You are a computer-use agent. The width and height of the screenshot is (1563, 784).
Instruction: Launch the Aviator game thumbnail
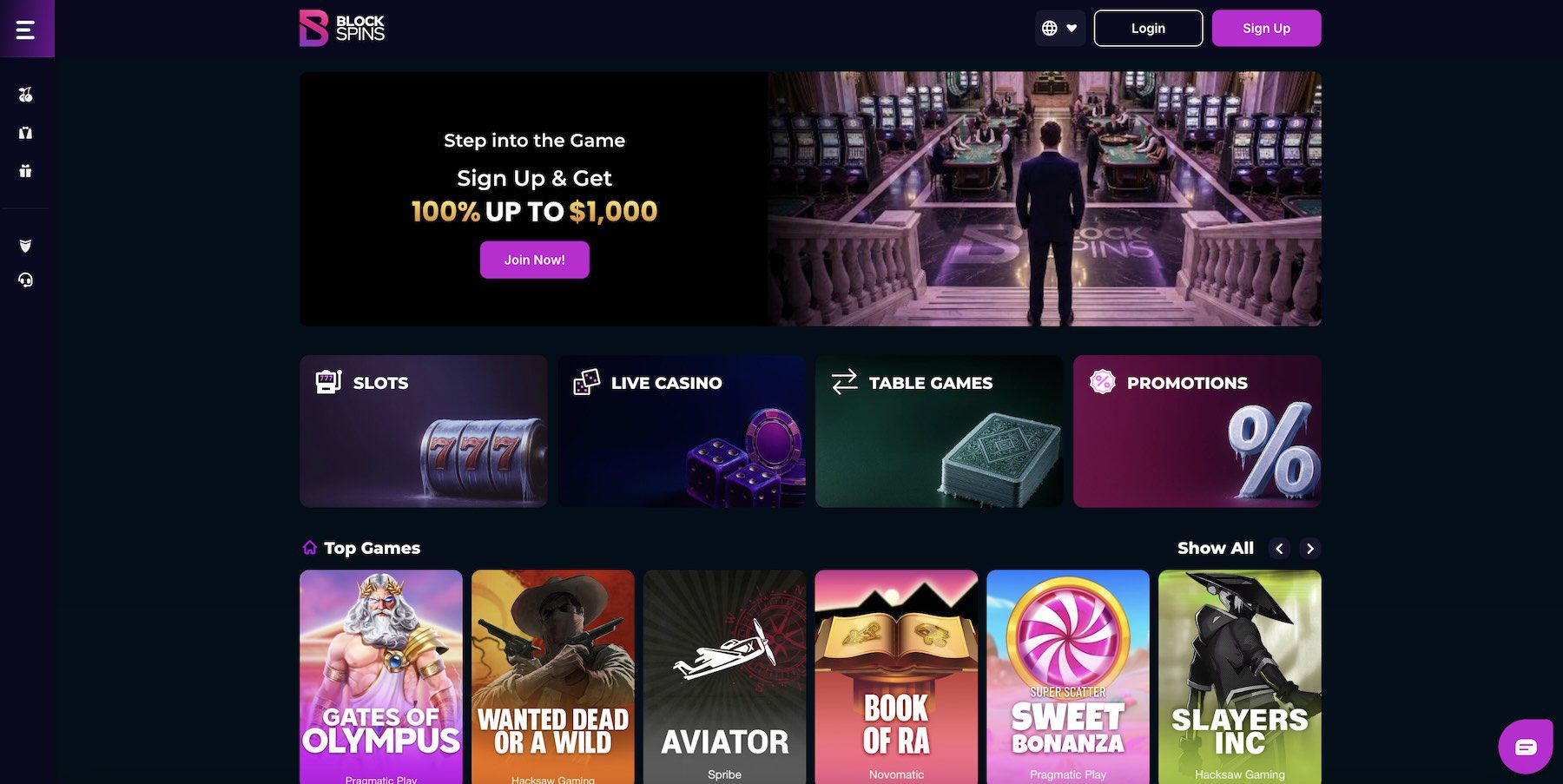[x=725, y=677]
